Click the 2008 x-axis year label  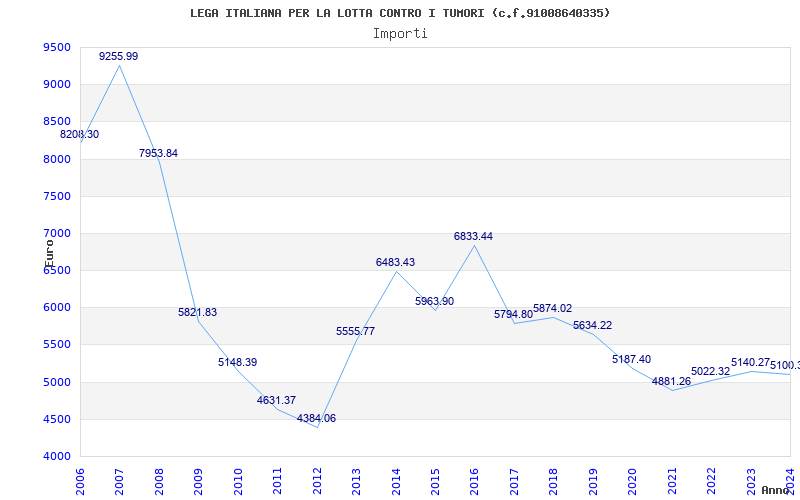[159, 482]
